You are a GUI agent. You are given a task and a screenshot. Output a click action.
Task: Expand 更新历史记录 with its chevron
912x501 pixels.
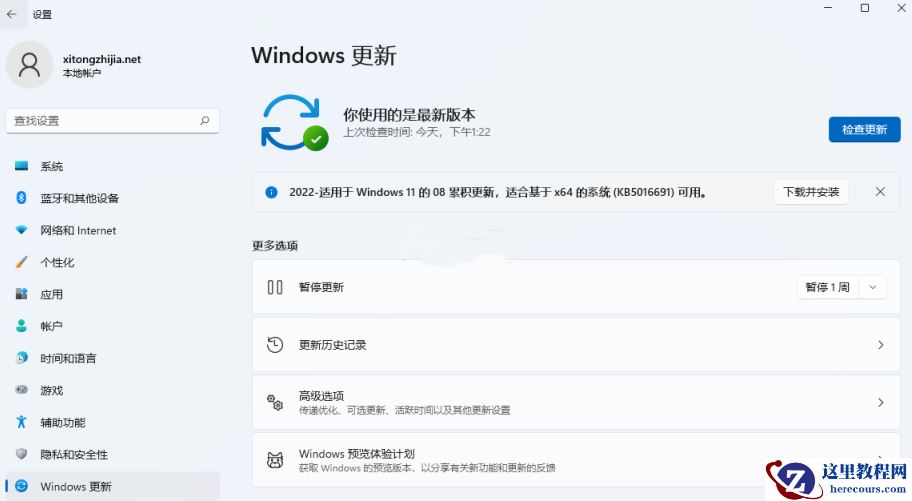[x=881, y=344]
